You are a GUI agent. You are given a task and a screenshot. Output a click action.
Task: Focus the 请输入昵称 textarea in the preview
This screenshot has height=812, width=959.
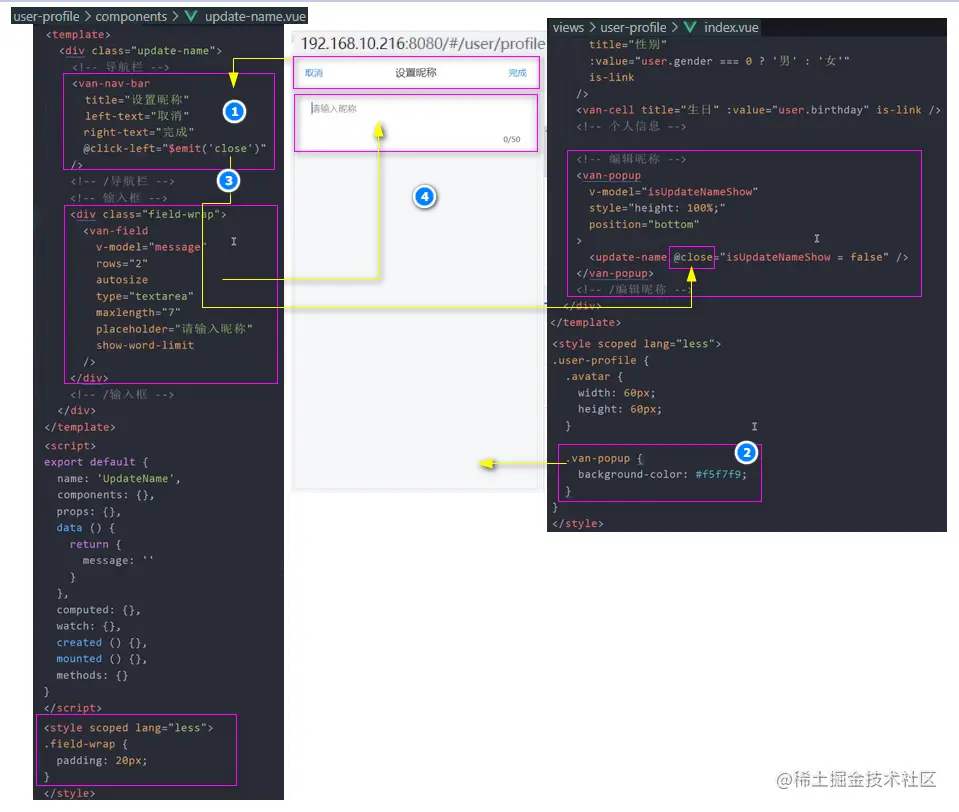pos(415,122)
